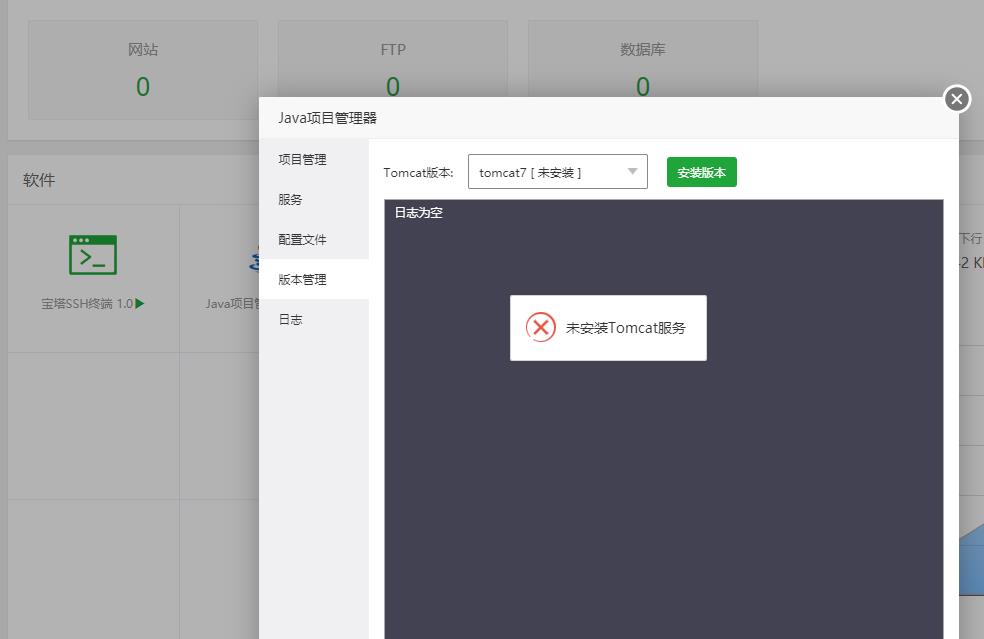Screen dimensions: 984x639
Task: Click the Tomcat版本 label
Action: coord(419,173)
